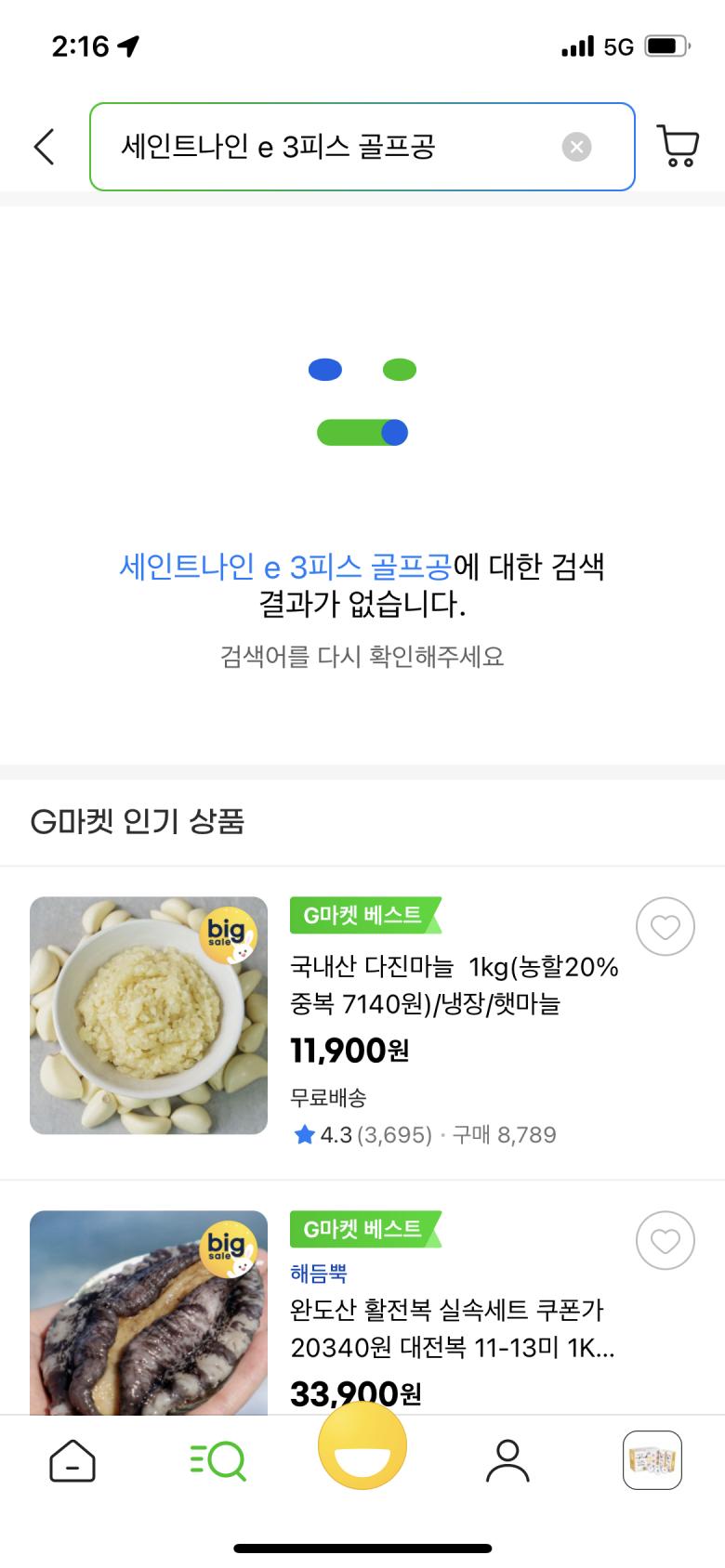Viewport: 725px width, 1568px height.
Task: Open the shopping cart
Action: coord(678,146)
